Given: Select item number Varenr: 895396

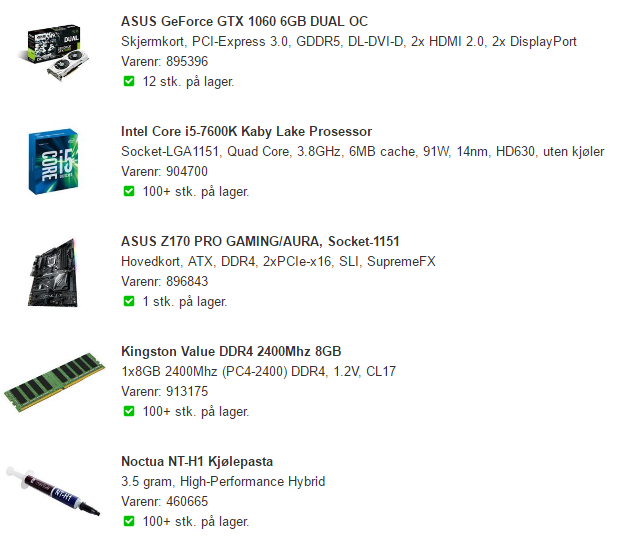Looking at the screenshot, I should [164, 61].
